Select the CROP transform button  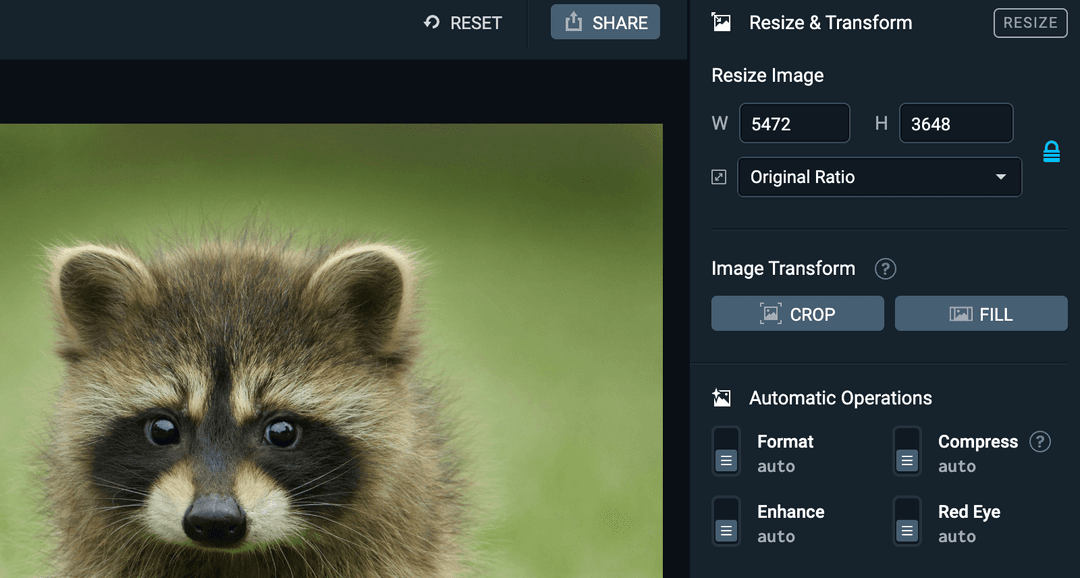click(x=797, y=314)
